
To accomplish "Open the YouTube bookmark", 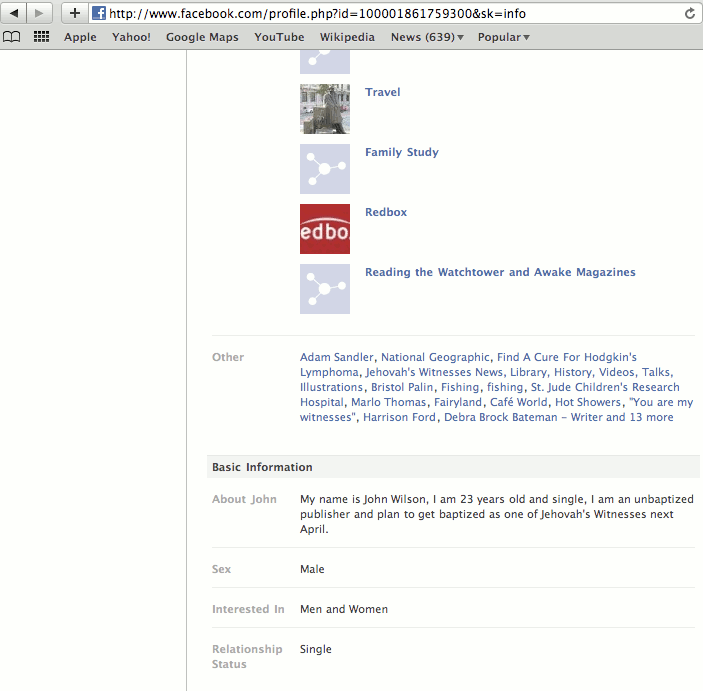I will click(x=279, y=37).
